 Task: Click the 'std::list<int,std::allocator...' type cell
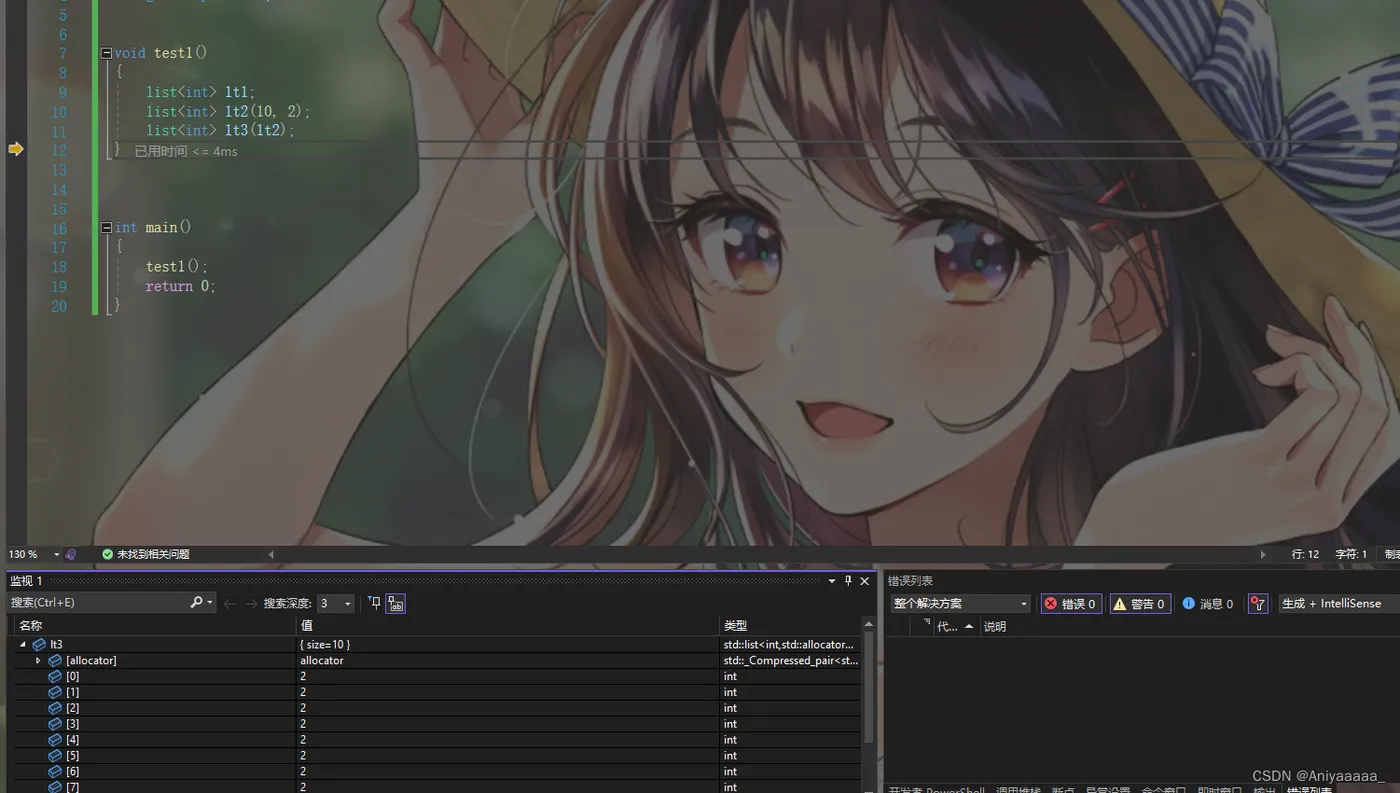pos(789,645)
